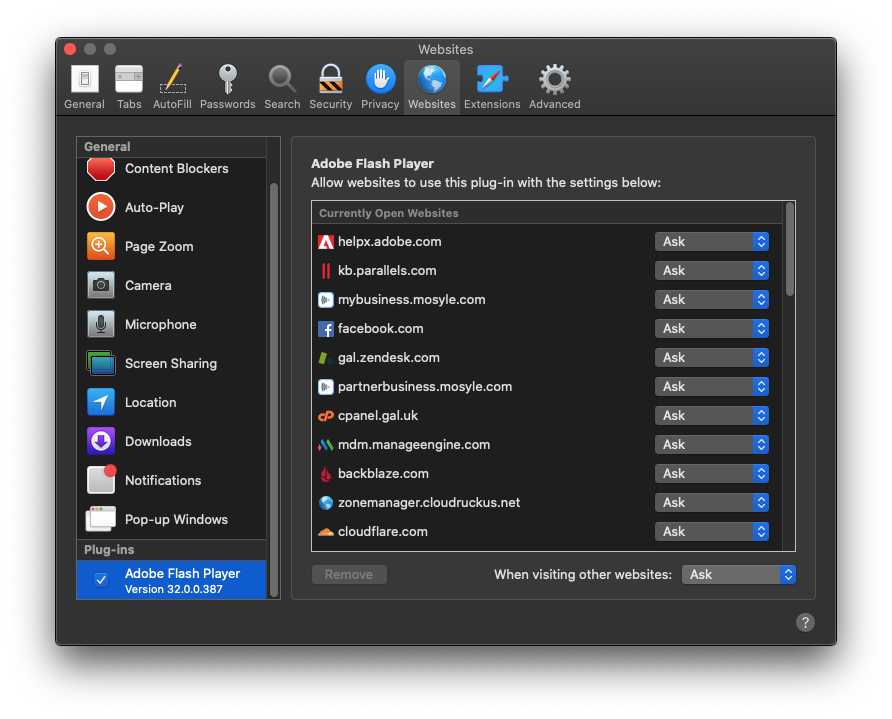Select the Pop-up Windows icon
This screenshot has height=719, width=892.
100,519
